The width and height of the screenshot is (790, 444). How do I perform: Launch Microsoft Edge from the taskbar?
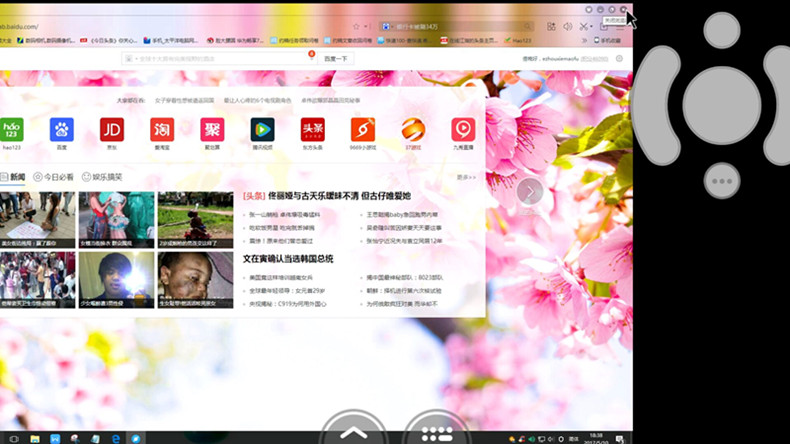click(116, 439)
